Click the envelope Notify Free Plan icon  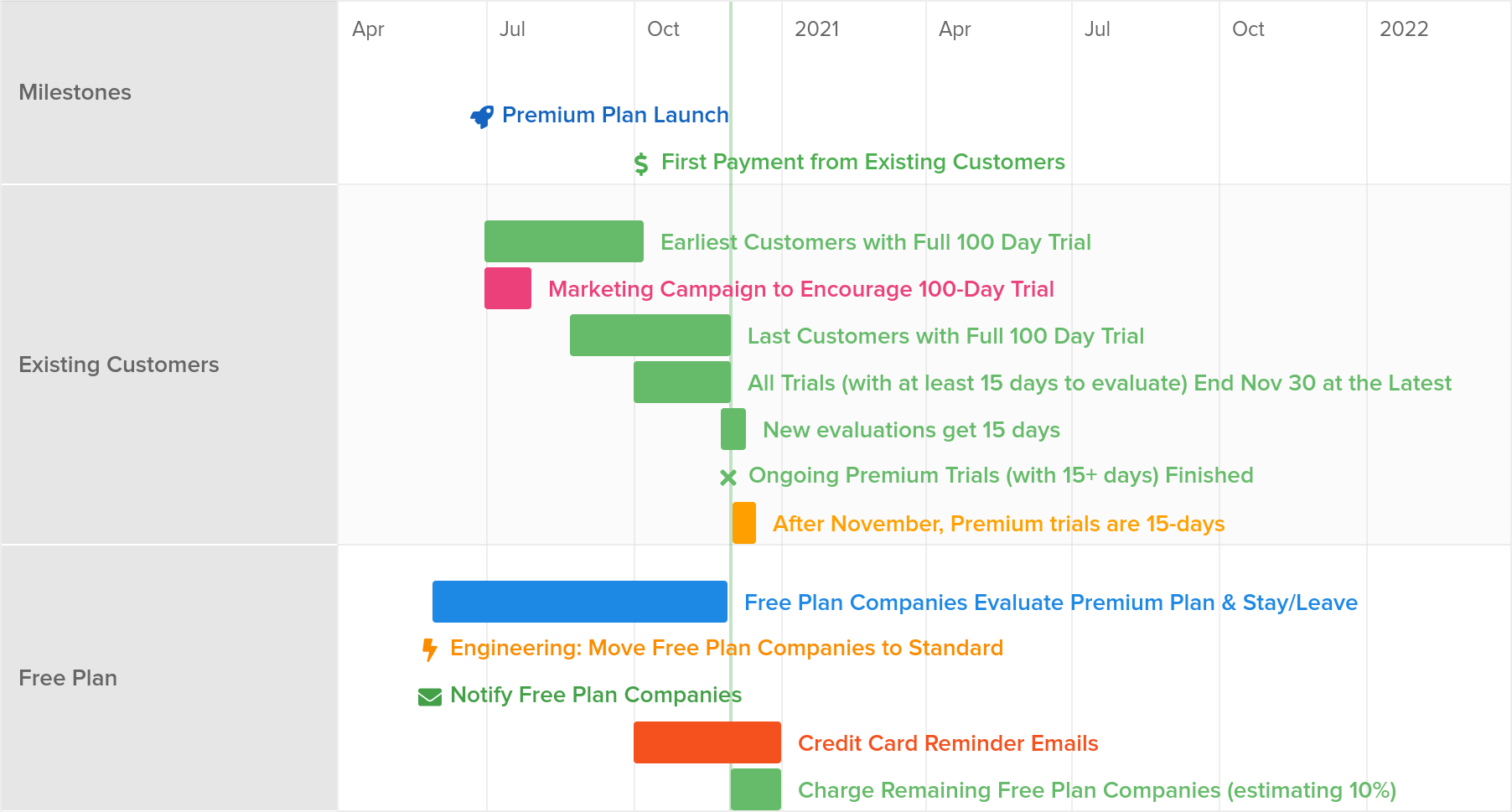click(430, 697)
